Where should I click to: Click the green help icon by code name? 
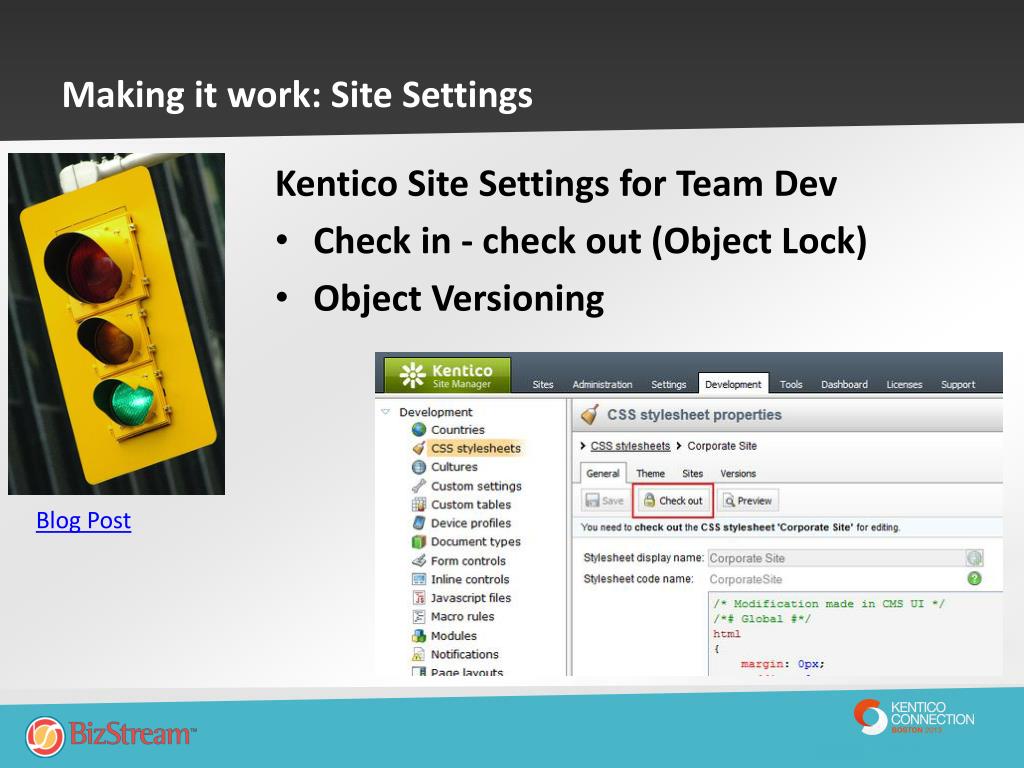(x=974, y=579)
